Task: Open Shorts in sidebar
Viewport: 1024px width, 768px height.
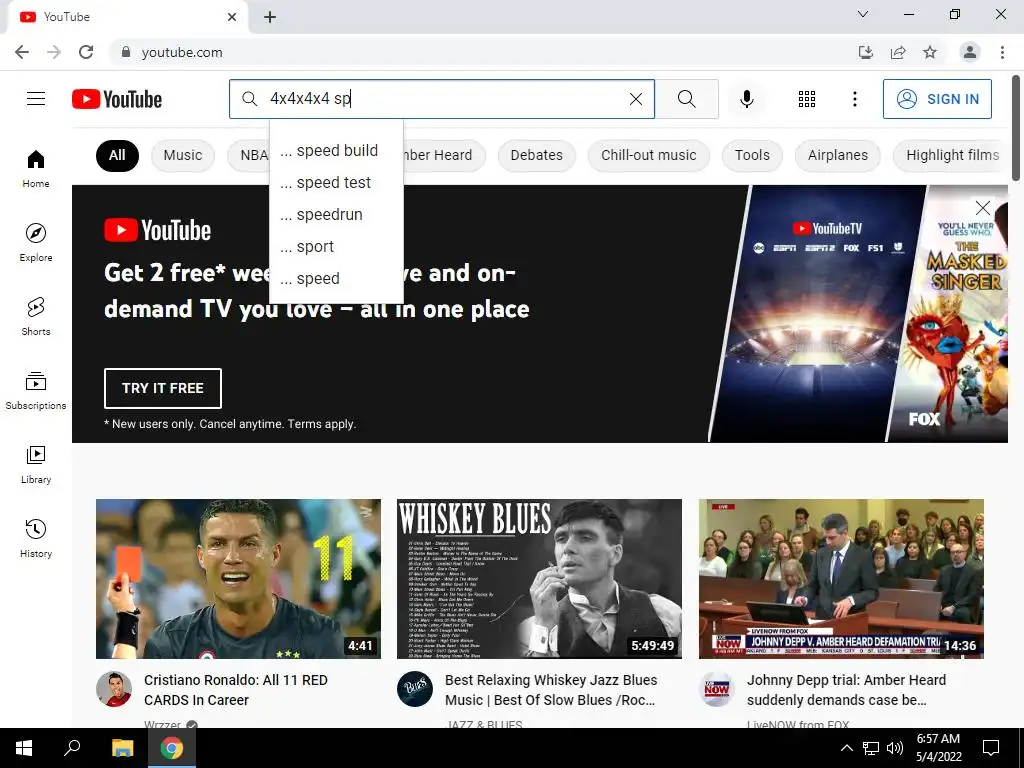Action: pyautogui.click(x=36, y=316)
